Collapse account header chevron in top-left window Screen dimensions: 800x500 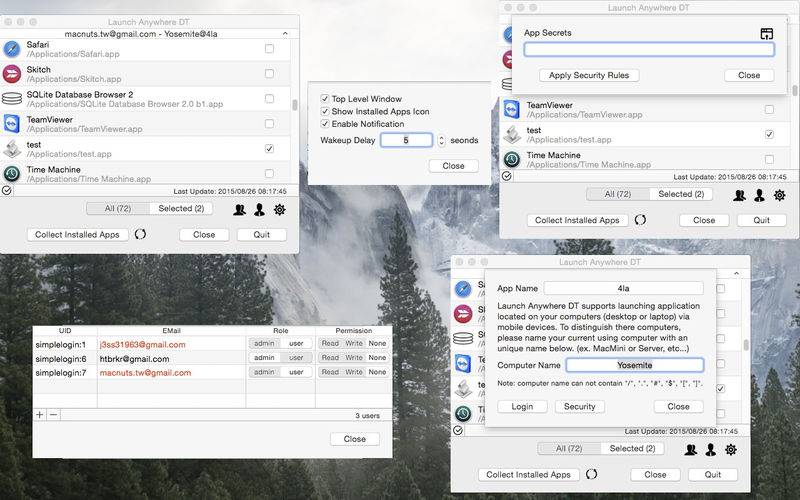coord(285,34)
